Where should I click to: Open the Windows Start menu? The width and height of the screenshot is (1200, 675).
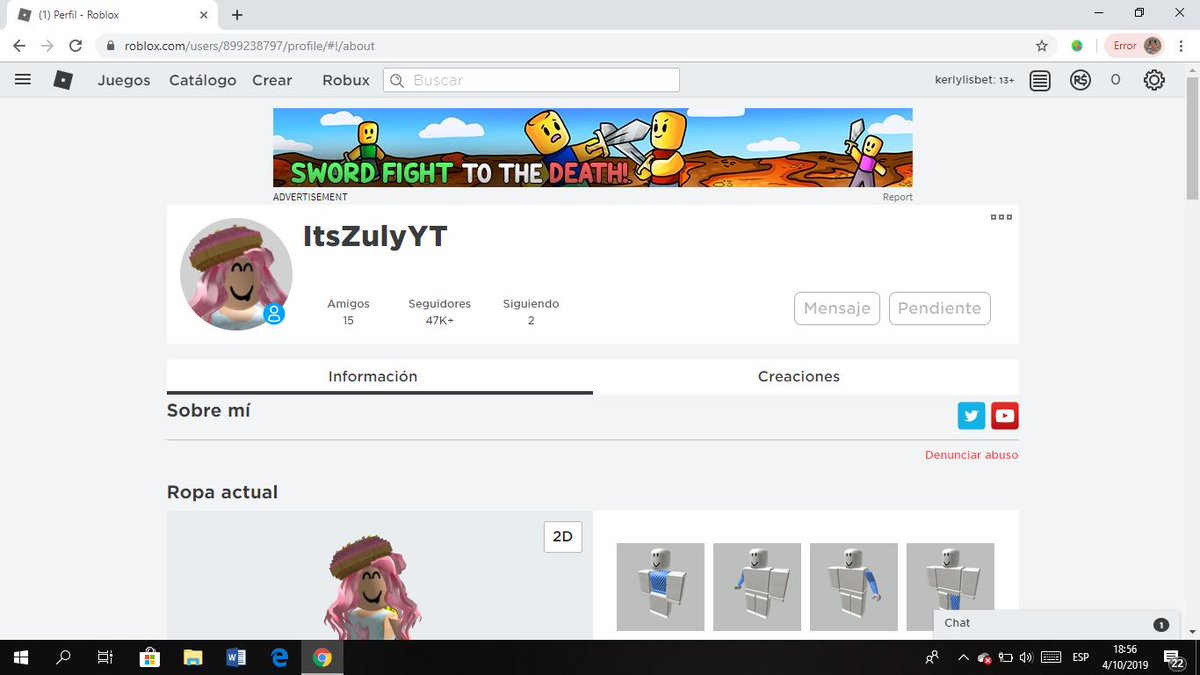point(21,657)
